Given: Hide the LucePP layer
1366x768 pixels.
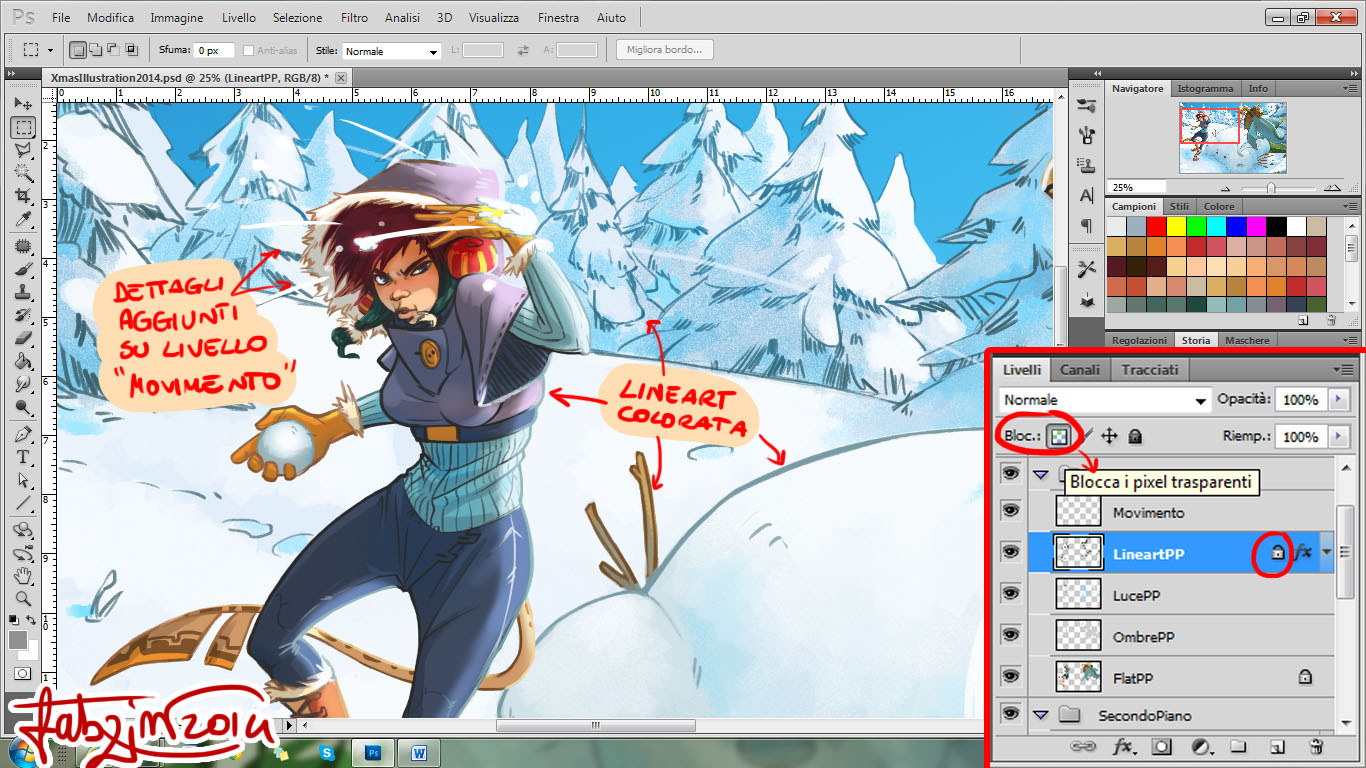Looking at the screenshot, I should [x=1011, y=594].
